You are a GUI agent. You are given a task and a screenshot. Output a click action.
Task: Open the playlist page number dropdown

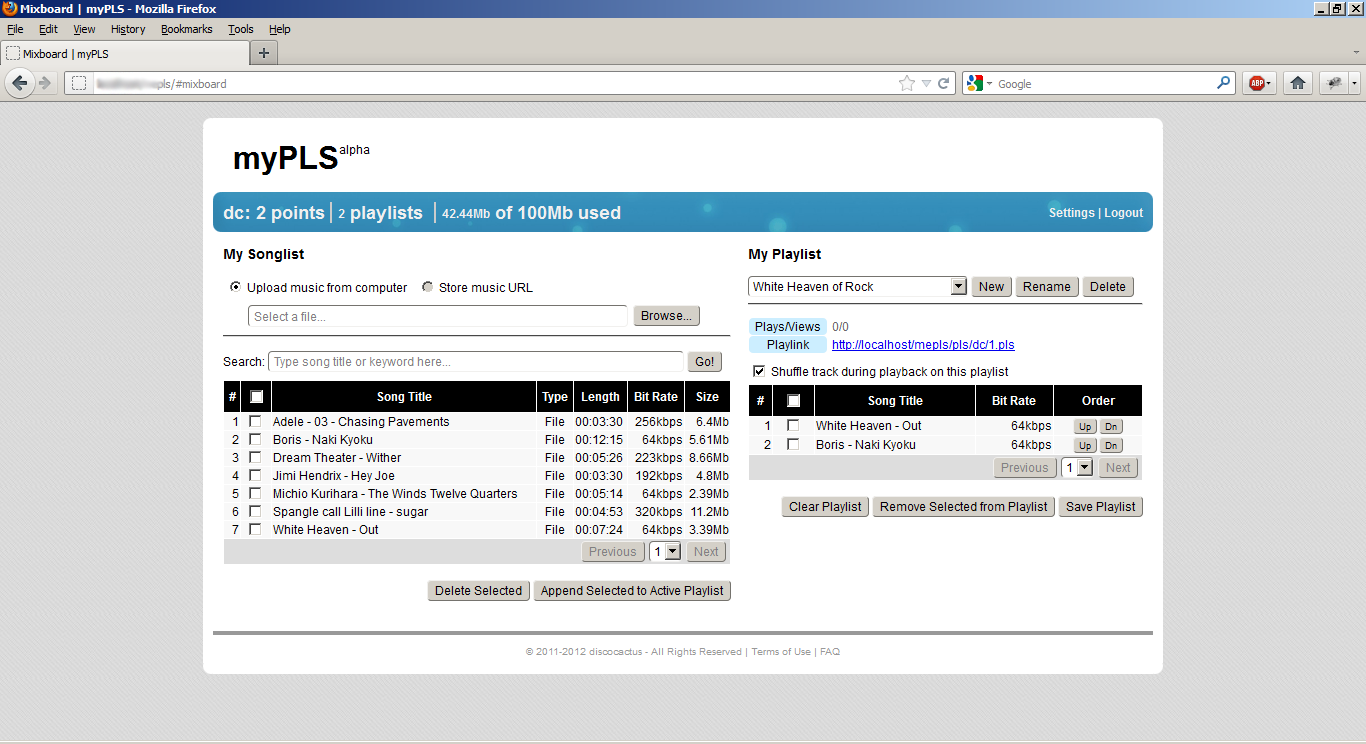point(1077,467)
